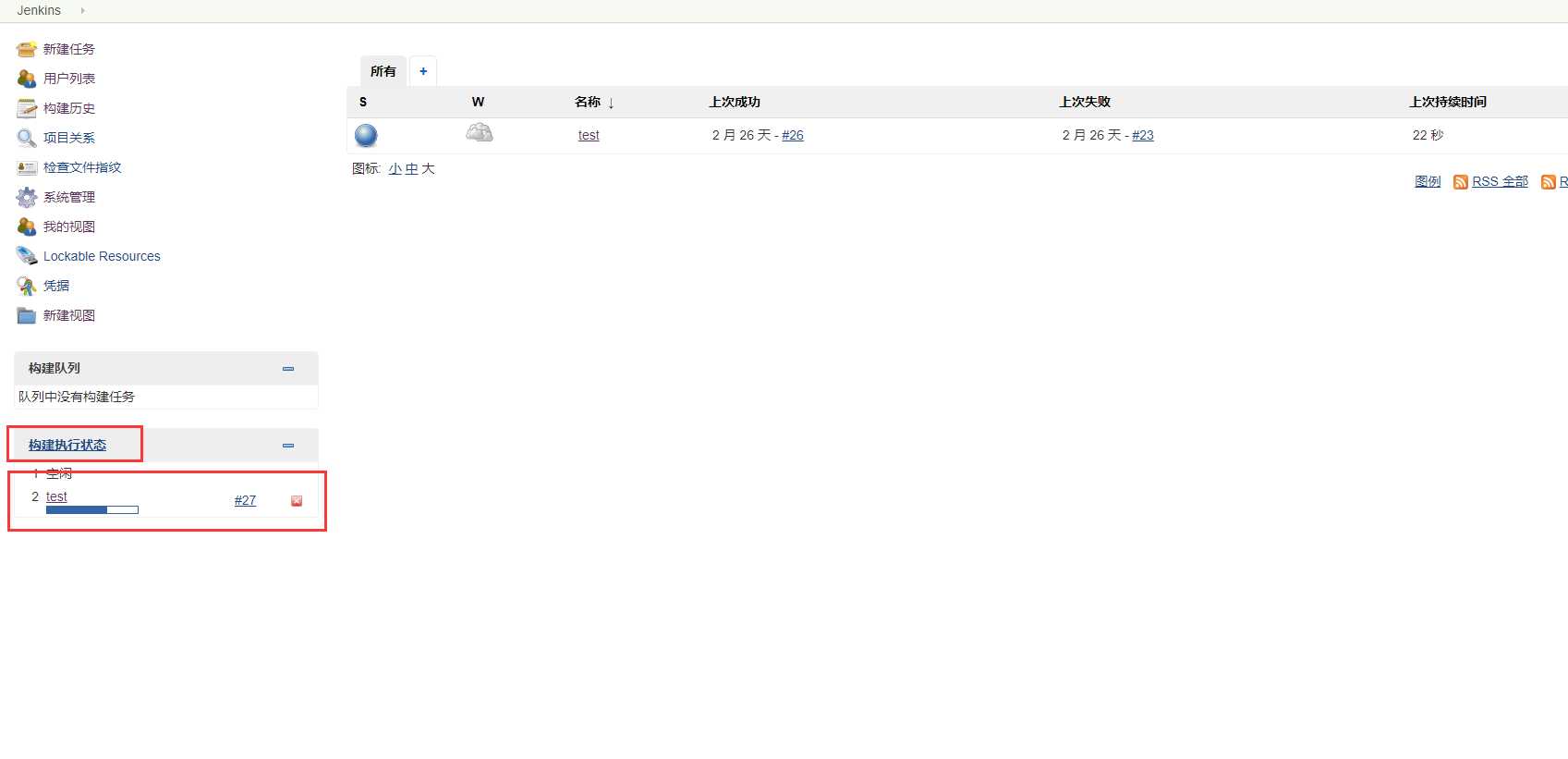
Task: Set icon size to 小
Action: (395, 168)
